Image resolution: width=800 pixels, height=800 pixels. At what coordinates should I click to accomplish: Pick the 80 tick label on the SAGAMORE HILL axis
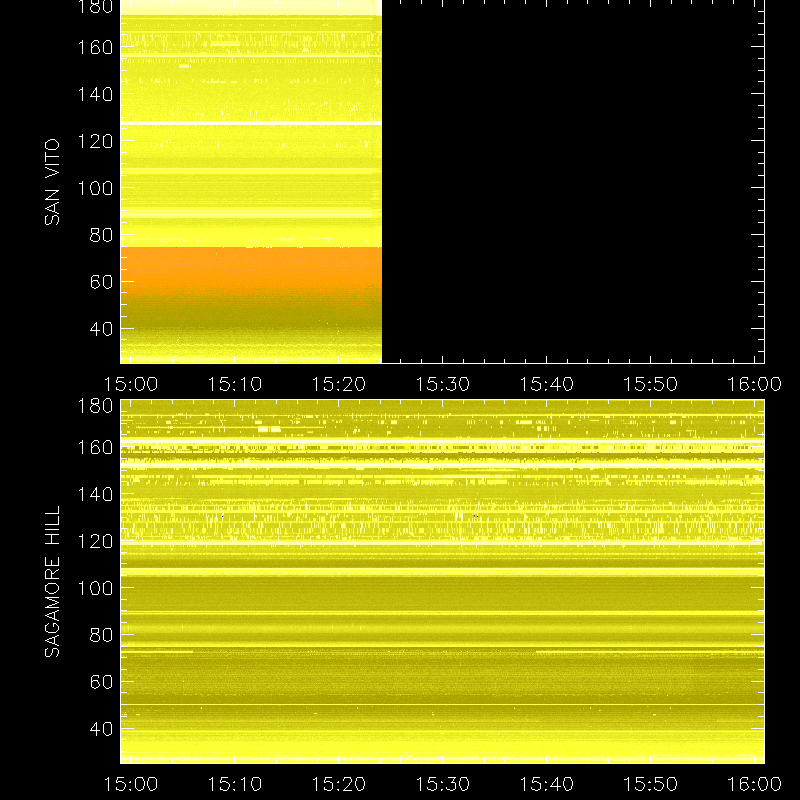coord(101,635)
